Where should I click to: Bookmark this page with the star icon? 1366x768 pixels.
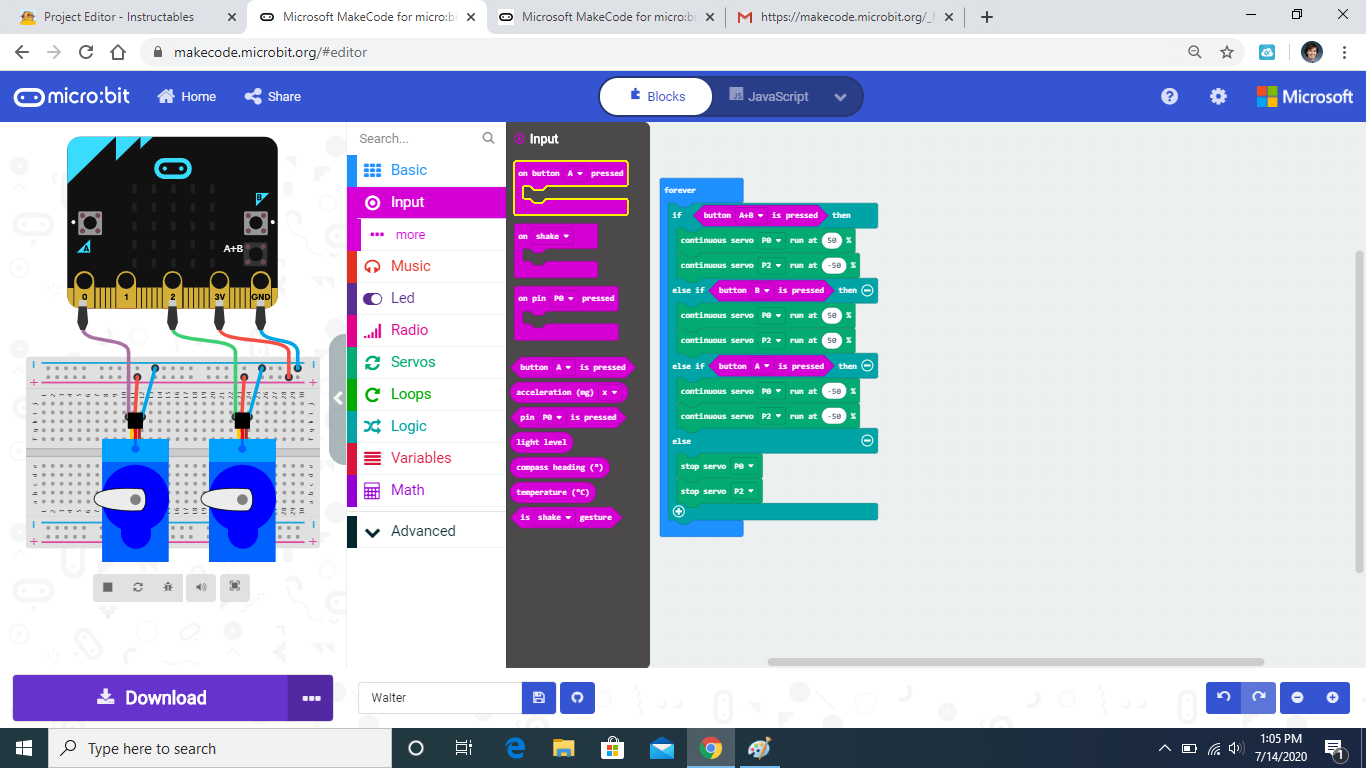pos(1227,52)
